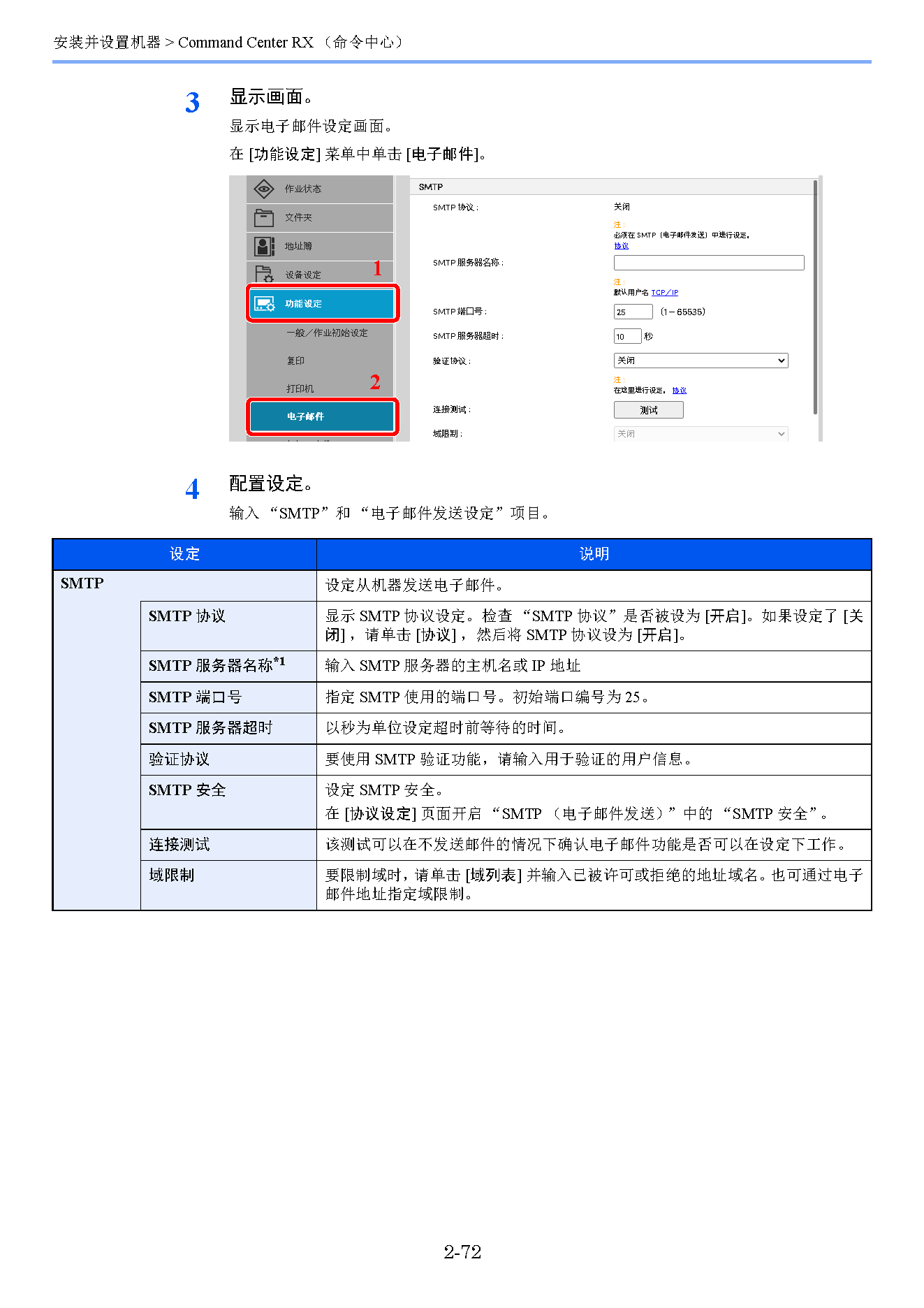Select the 打印机 submenu entry
The width and height of the screenshot is (924, 1308).
pyautogui.click(x=300, y=388)
